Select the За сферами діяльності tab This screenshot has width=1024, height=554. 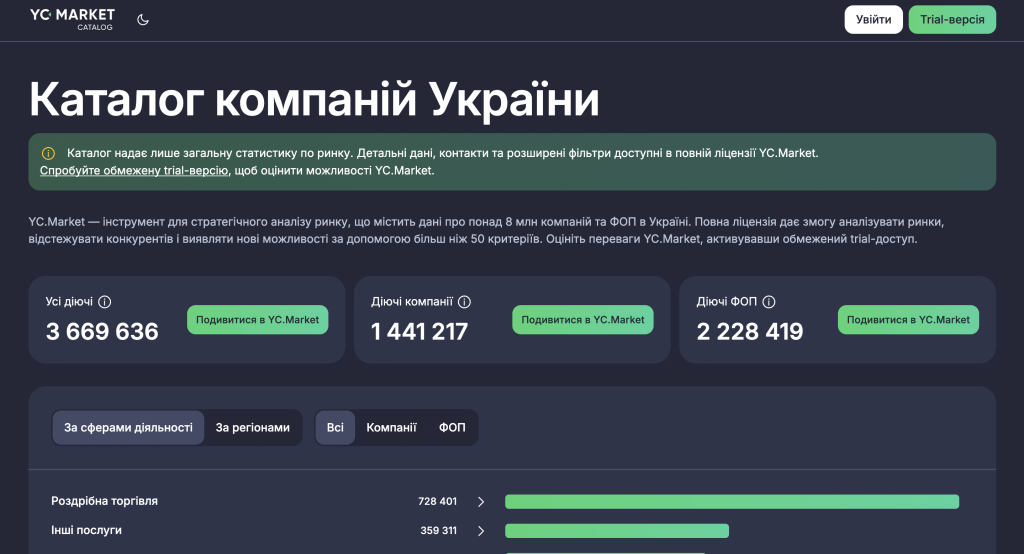tap(128, 427)
